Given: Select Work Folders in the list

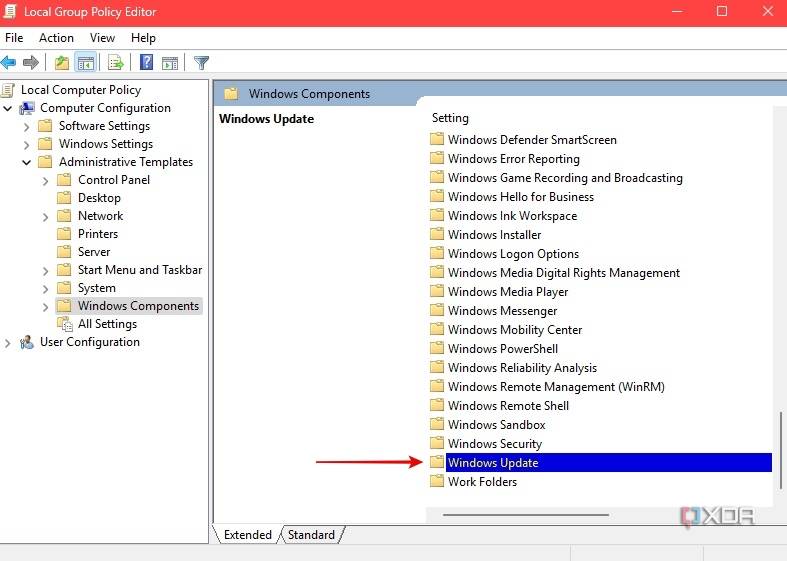Looking at the screenshot, I should [x=482, y=482].
